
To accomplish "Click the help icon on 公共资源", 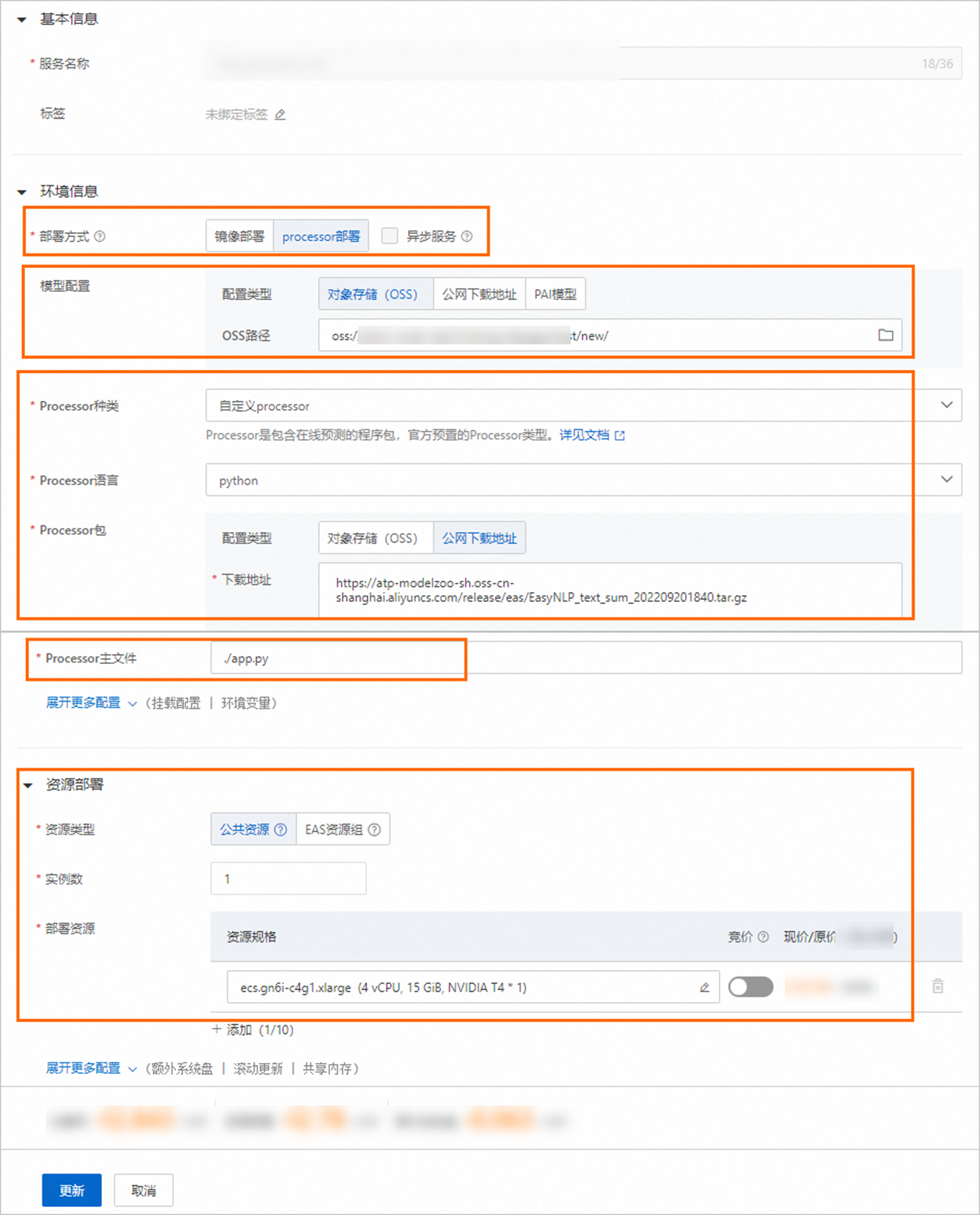I will tap(280, 829).
